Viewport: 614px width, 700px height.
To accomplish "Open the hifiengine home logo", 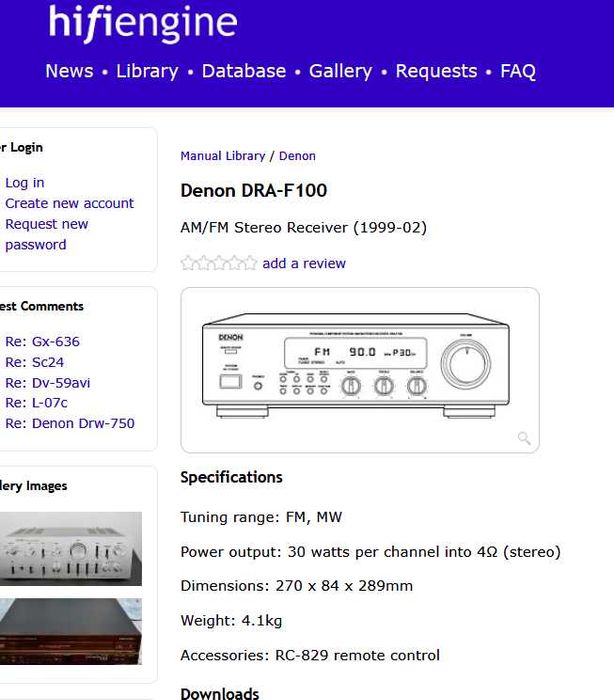I will 143,22.
